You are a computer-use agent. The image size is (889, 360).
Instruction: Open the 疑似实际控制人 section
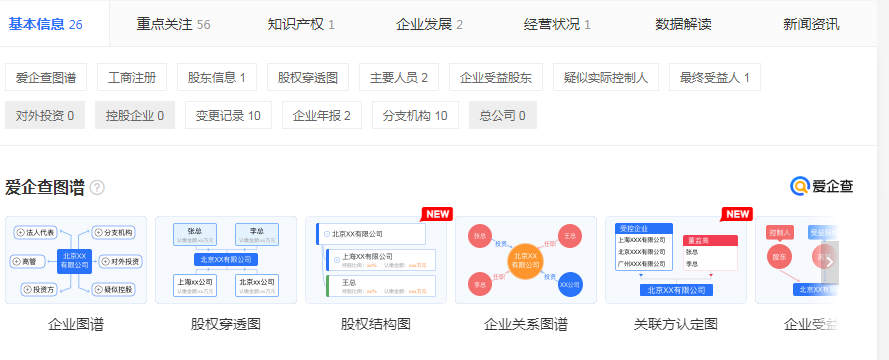point(606,78)
